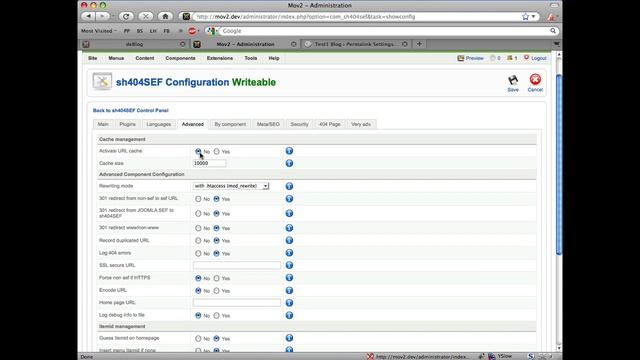Click the Cancel icon
The height and width of the screenshot is (360, 640).
tap(535, 83)
